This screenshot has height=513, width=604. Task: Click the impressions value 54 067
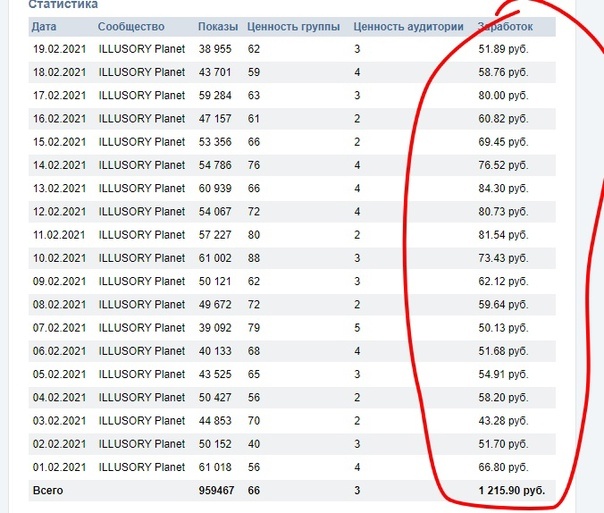pos(215,212)
